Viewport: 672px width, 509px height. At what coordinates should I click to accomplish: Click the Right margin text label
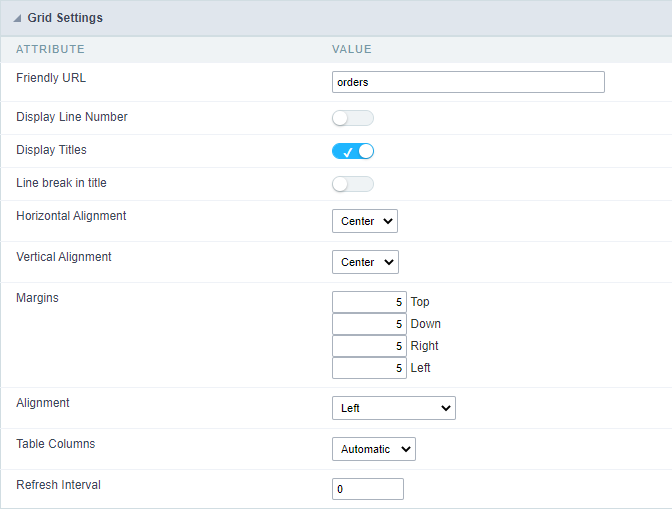coord(424,346)
